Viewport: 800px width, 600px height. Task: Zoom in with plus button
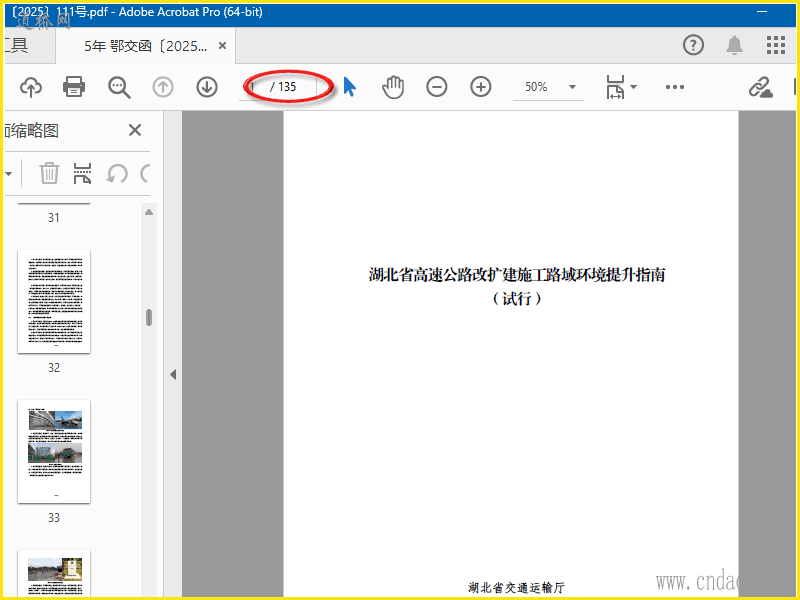coord(481,87)
